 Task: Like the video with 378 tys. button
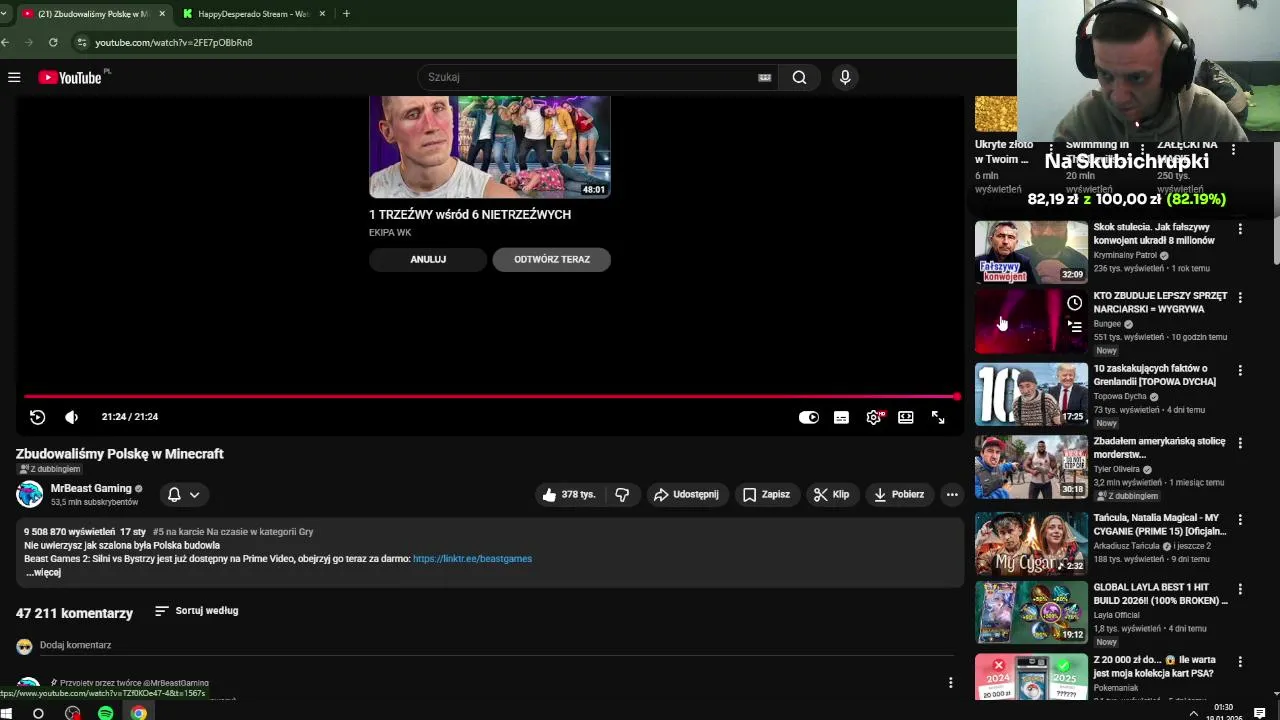coord(569,494)
